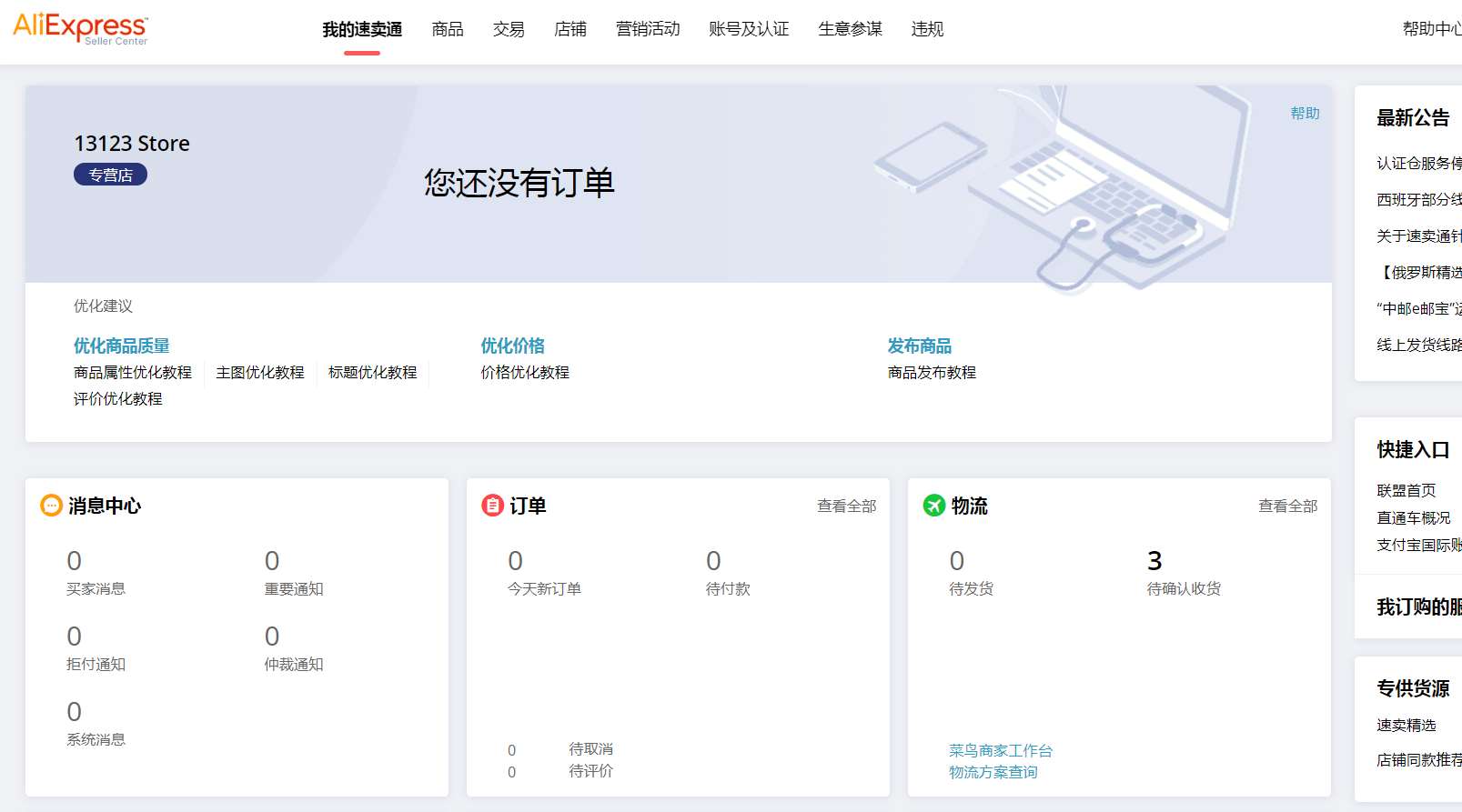Click the 拒付通知 count
This screenshot has width=1462, height=812.
[75, 636]
